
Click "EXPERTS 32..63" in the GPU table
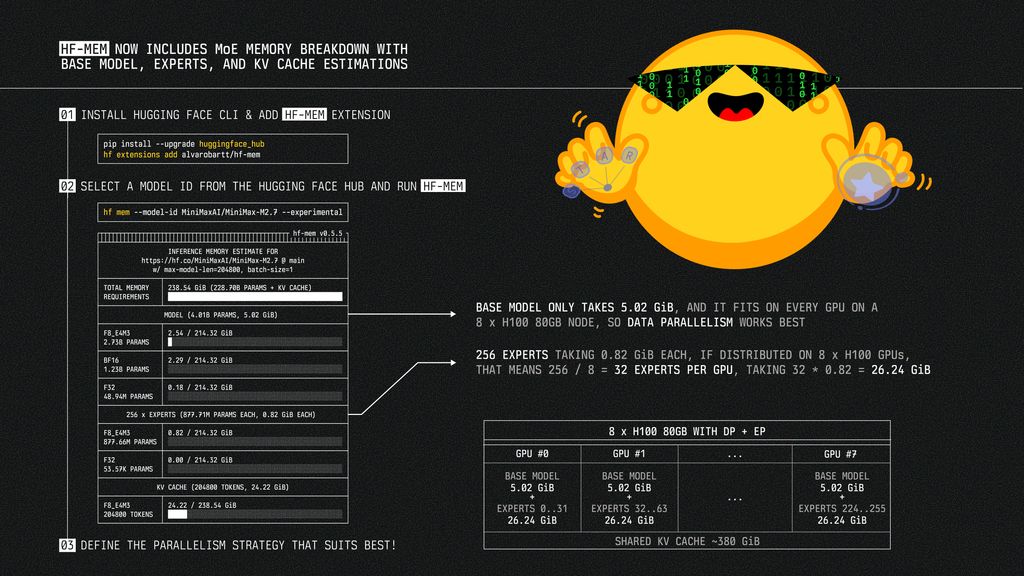pos(629,508)
